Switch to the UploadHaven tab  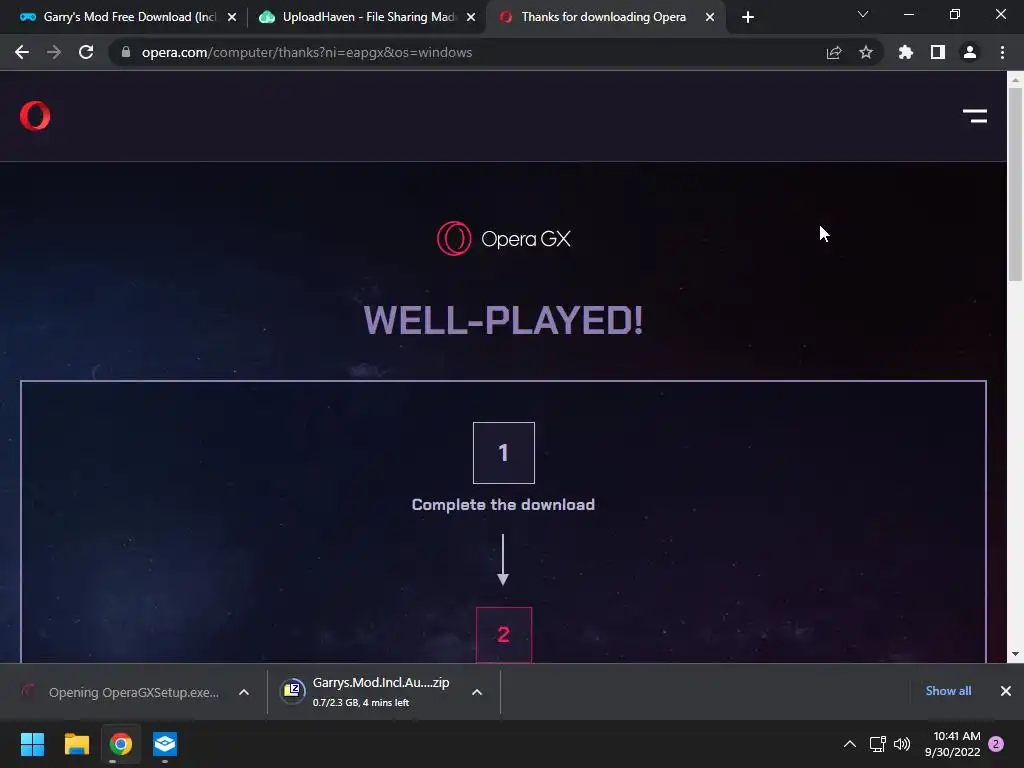point(368,17)
